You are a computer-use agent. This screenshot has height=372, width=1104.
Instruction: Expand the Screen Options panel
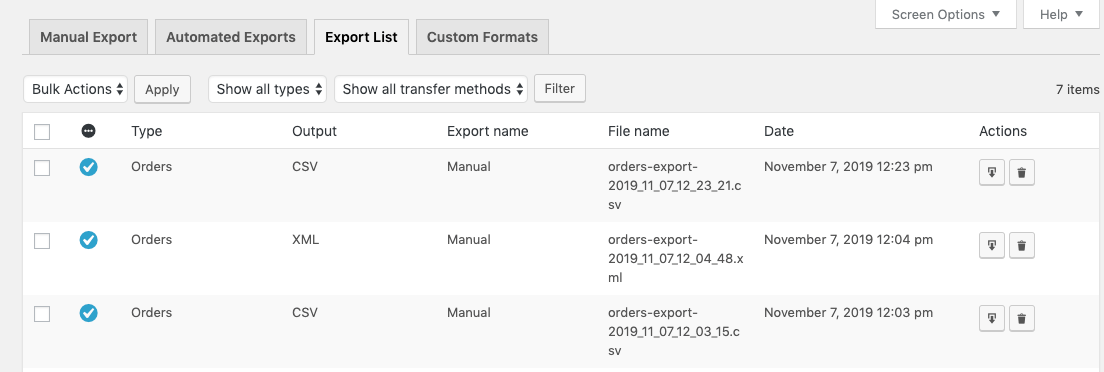[946, 14]
